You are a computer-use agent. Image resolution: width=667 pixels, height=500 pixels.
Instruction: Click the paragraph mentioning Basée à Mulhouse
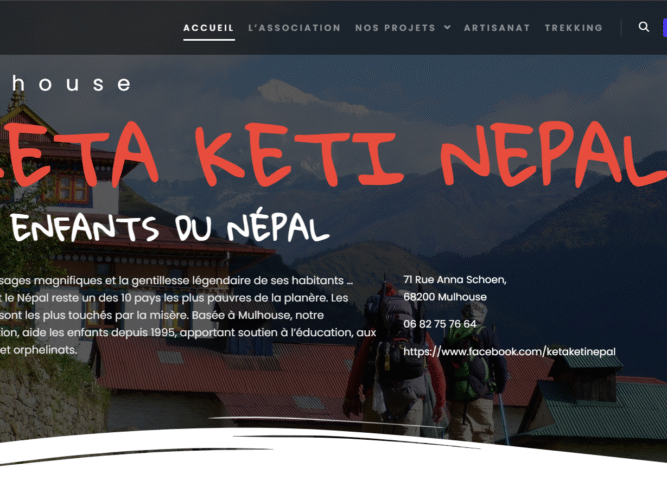(188, 315)
